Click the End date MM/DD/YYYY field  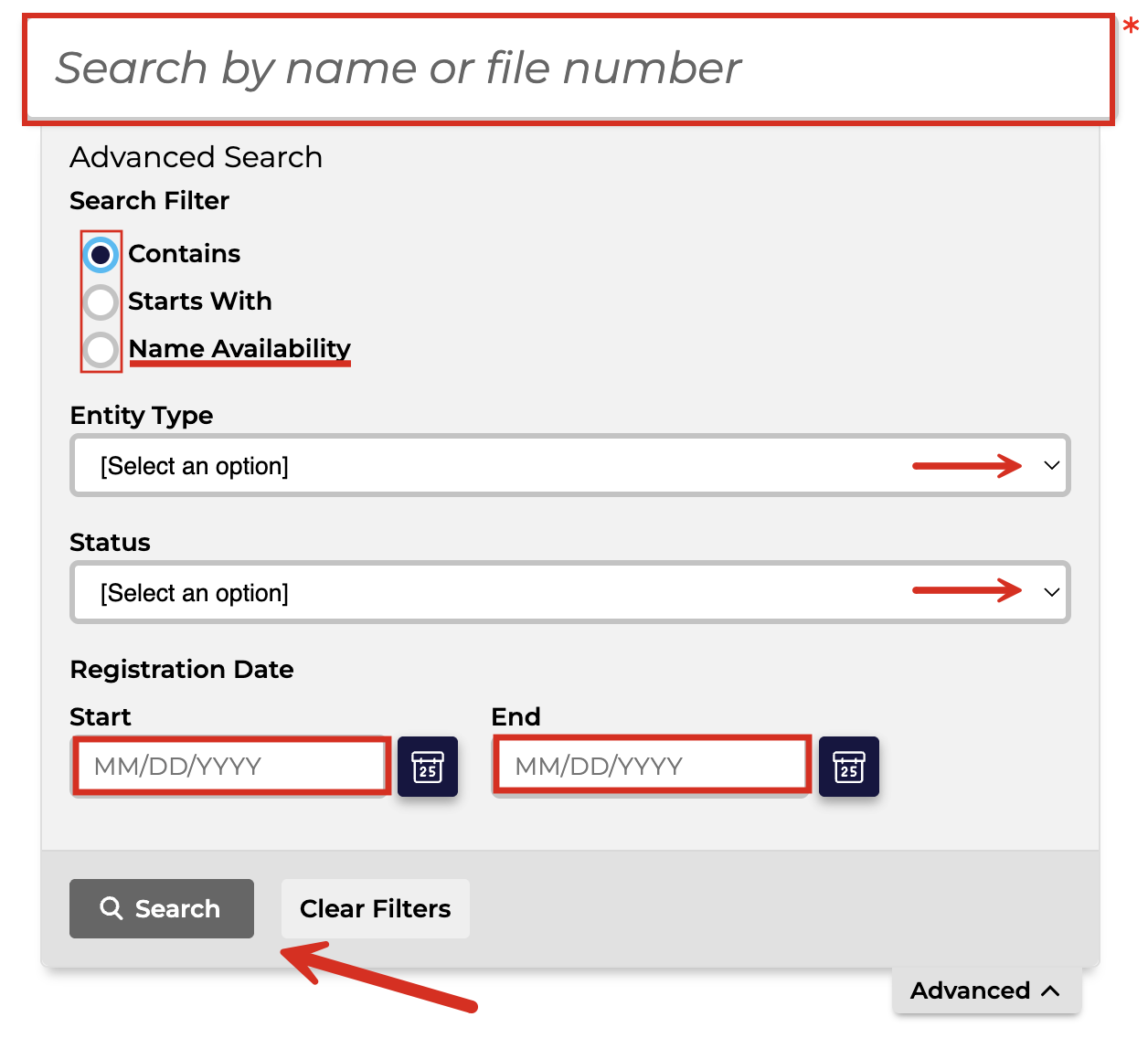tap(652, 767)
